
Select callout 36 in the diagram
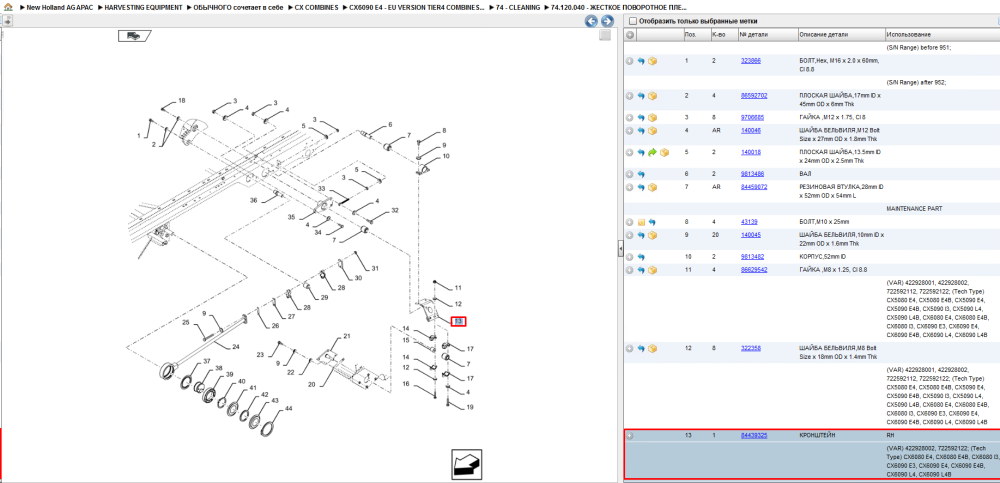click(x=253, y=200)
